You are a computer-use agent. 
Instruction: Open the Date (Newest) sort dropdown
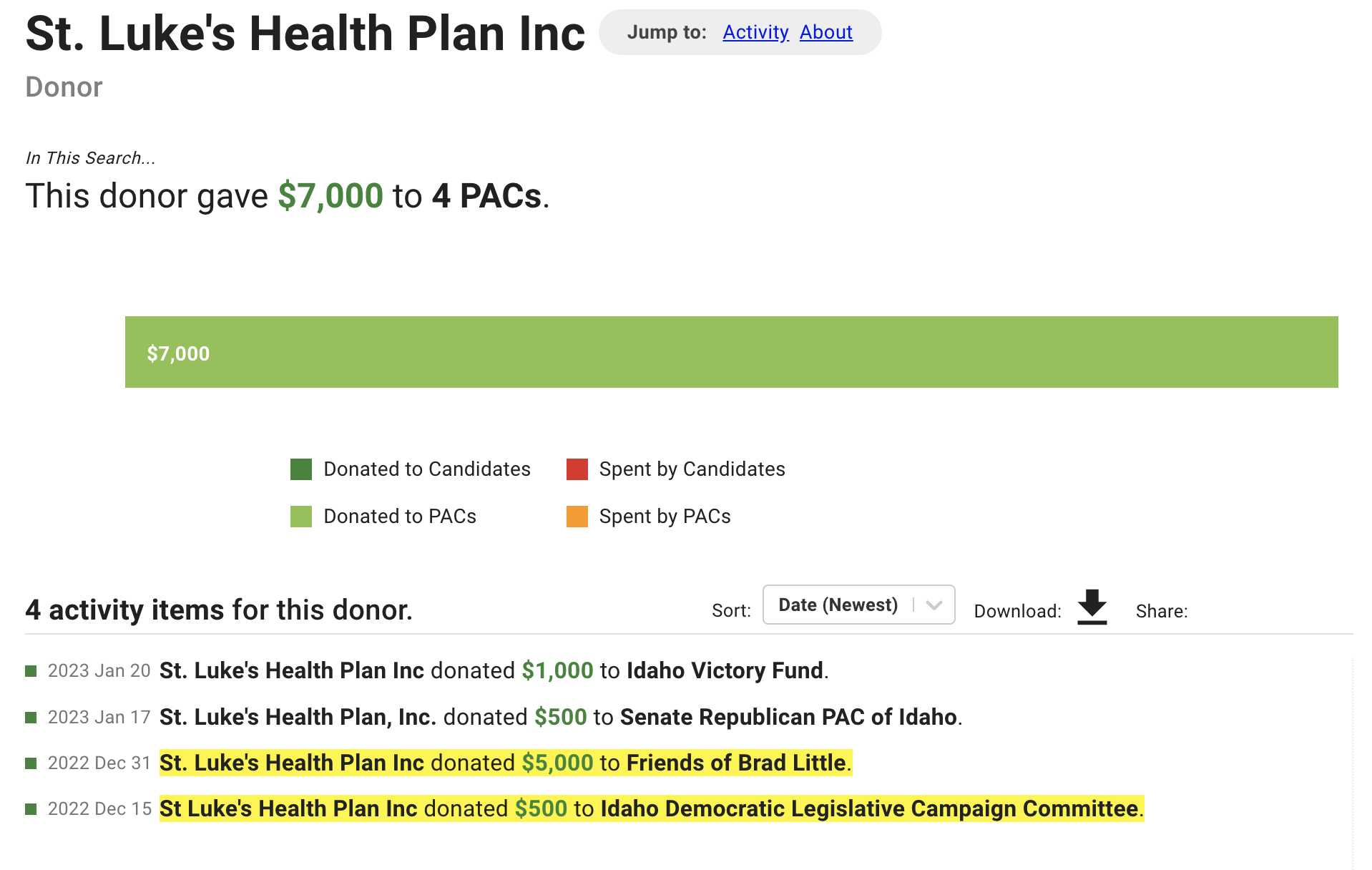coord(858,605)
